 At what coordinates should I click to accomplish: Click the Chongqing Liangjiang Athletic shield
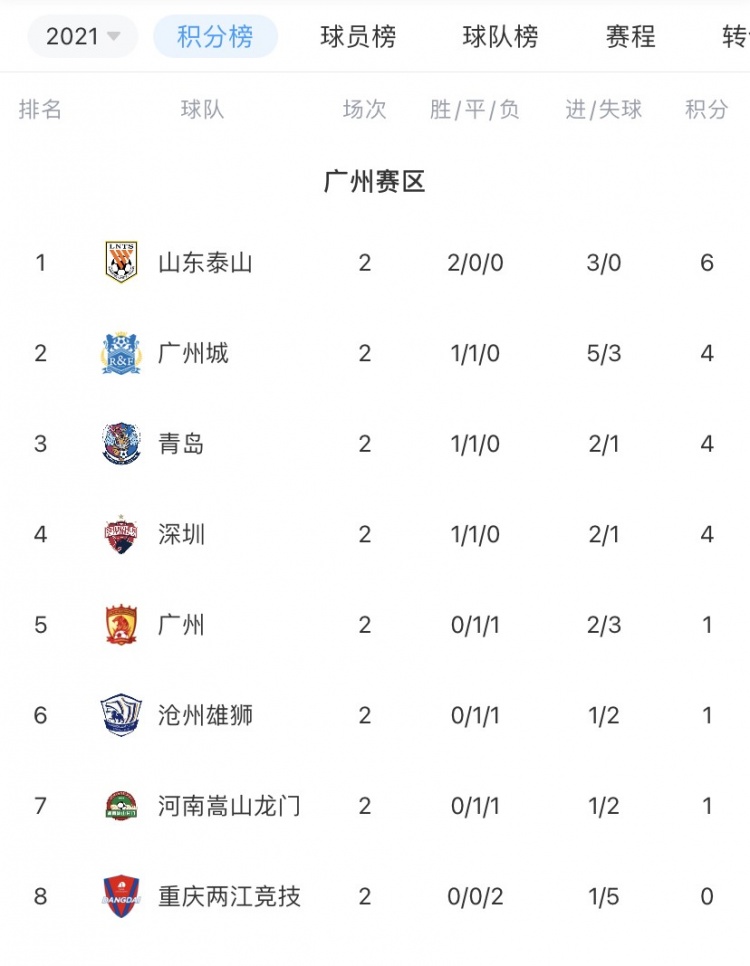121,896
